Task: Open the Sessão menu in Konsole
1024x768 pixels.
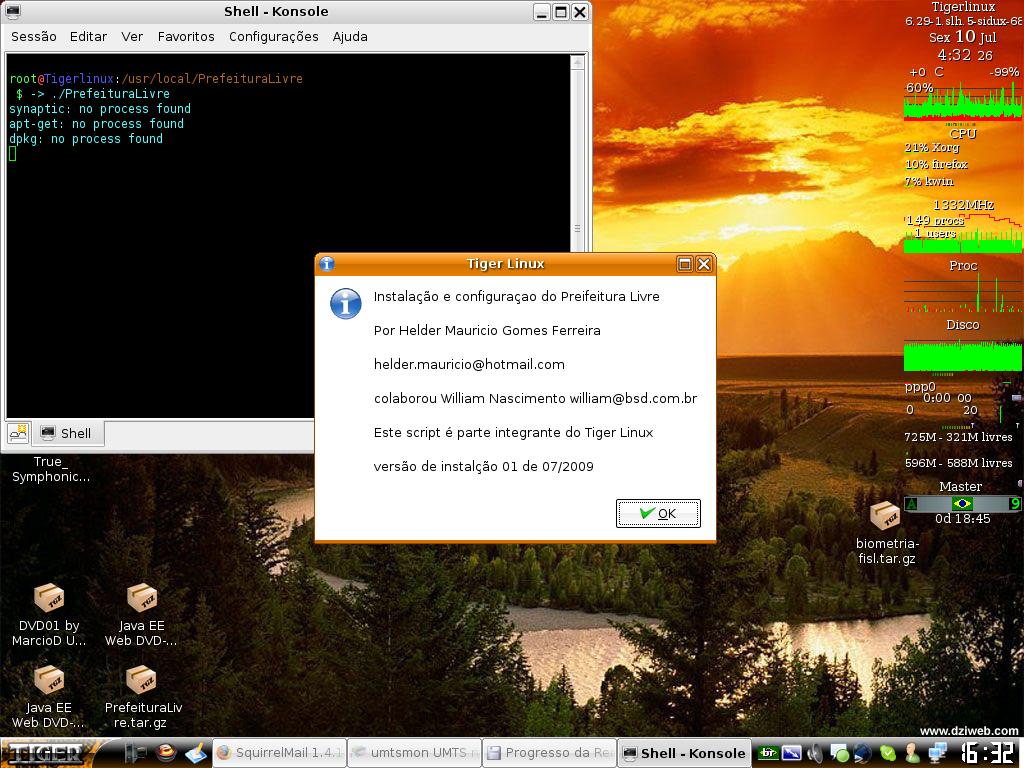Action: pos(34,36)
